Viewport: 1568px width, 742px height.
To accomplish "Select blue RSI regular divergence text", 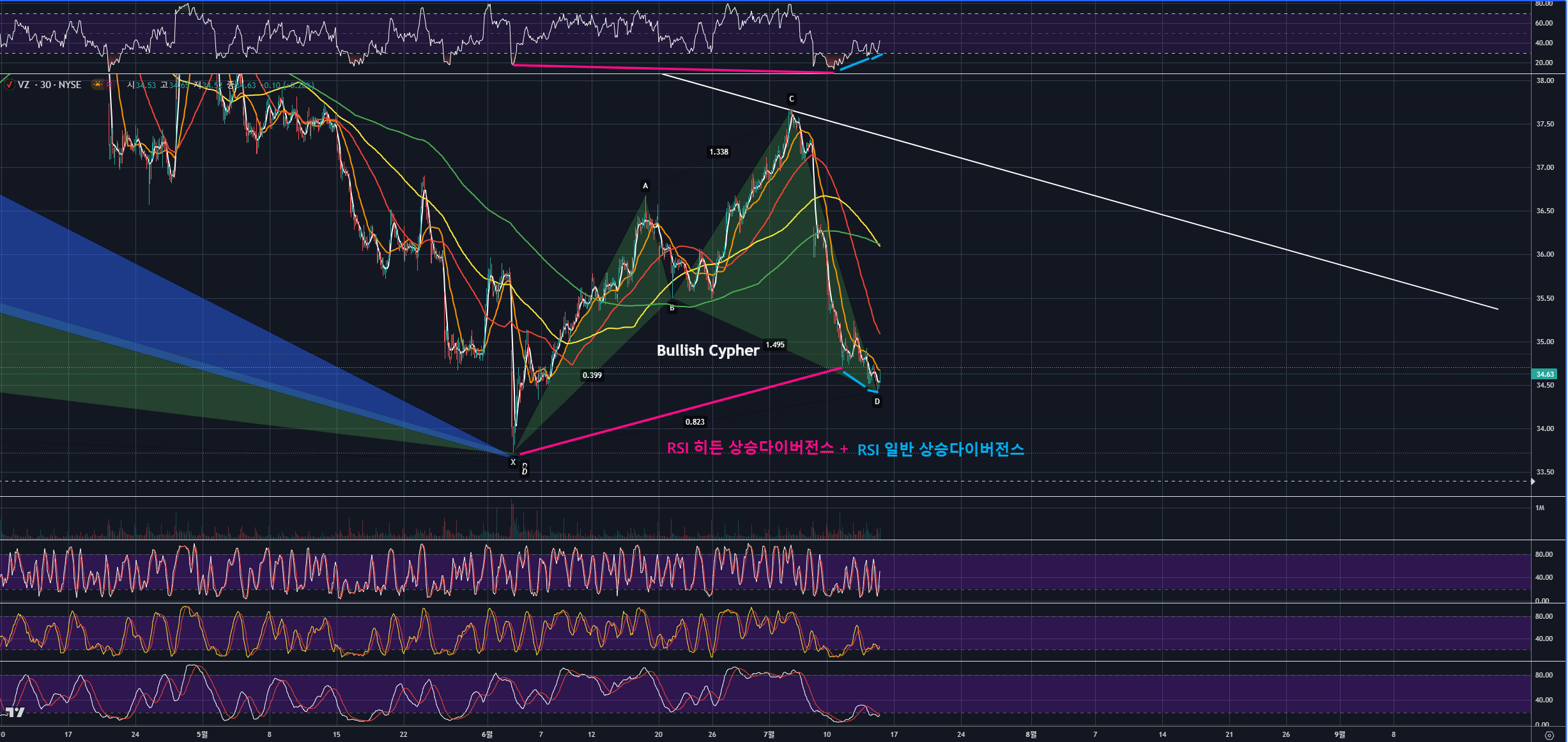I will tap(941, 450).
